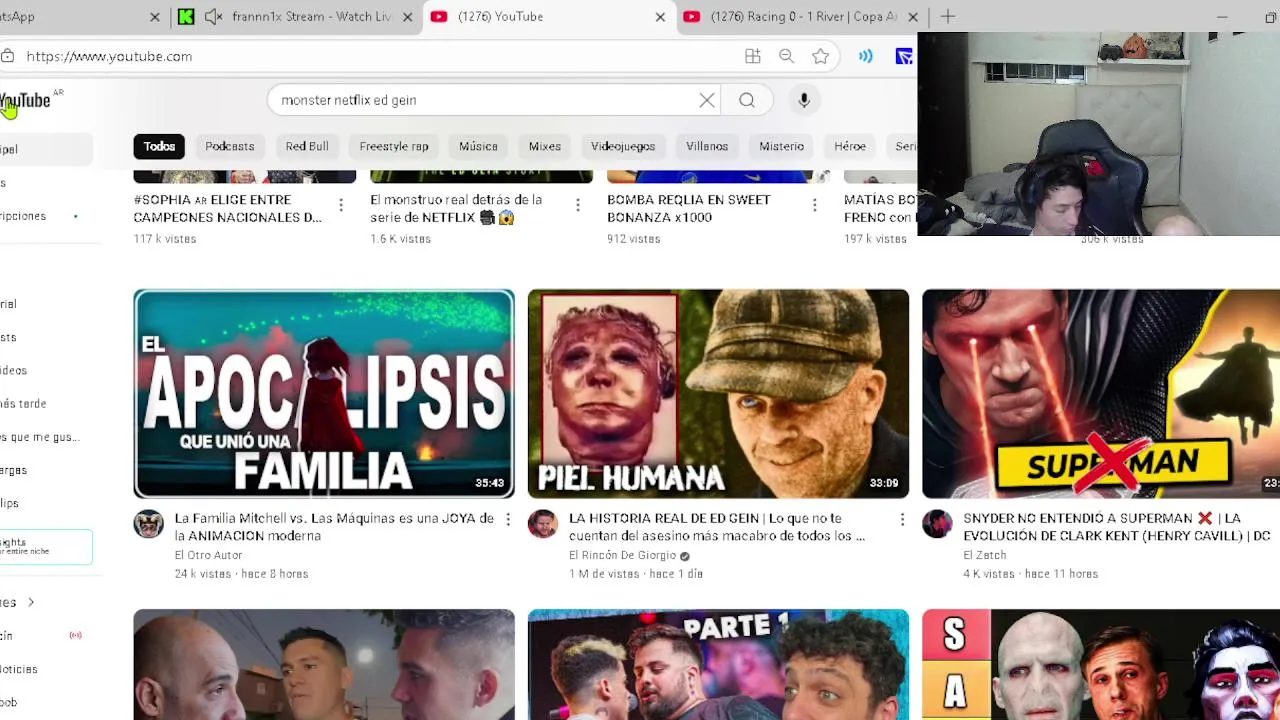Image resolution: width=1280 pixels, height=720 pixels.
Task: Select the Red Bull filter chip
Action: (307, 146)
